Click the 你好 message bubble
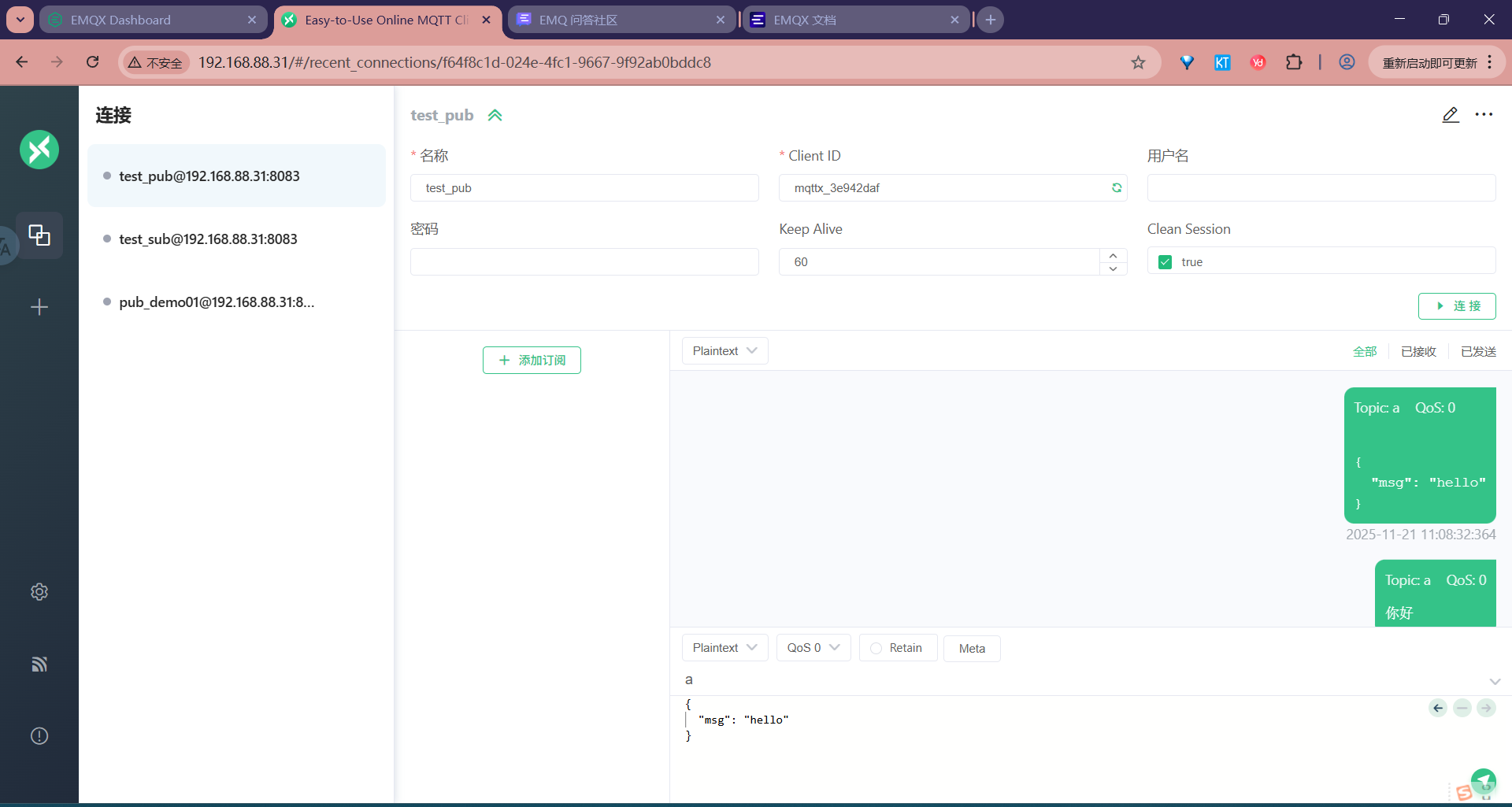 [1435, 594]
